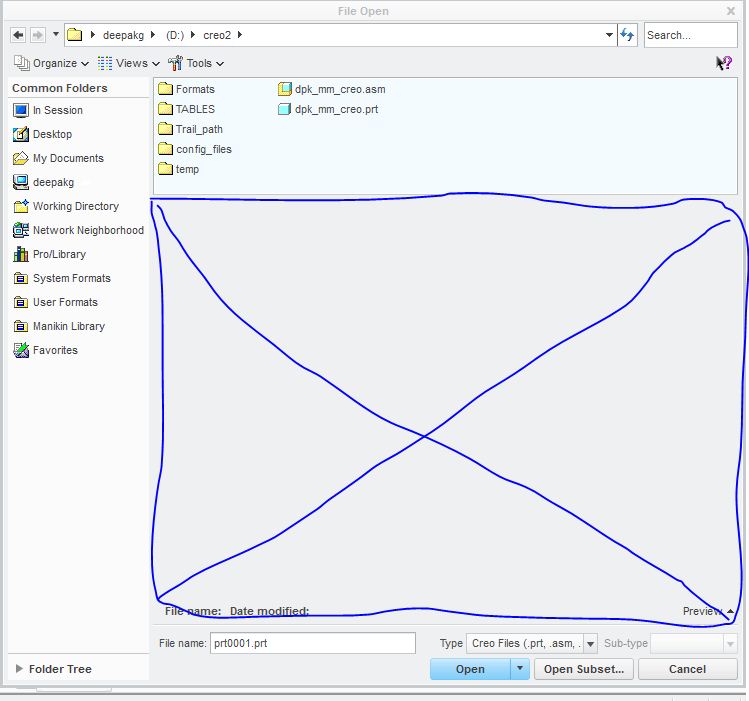Click the Back arrow navigation icon

[18, 35]
